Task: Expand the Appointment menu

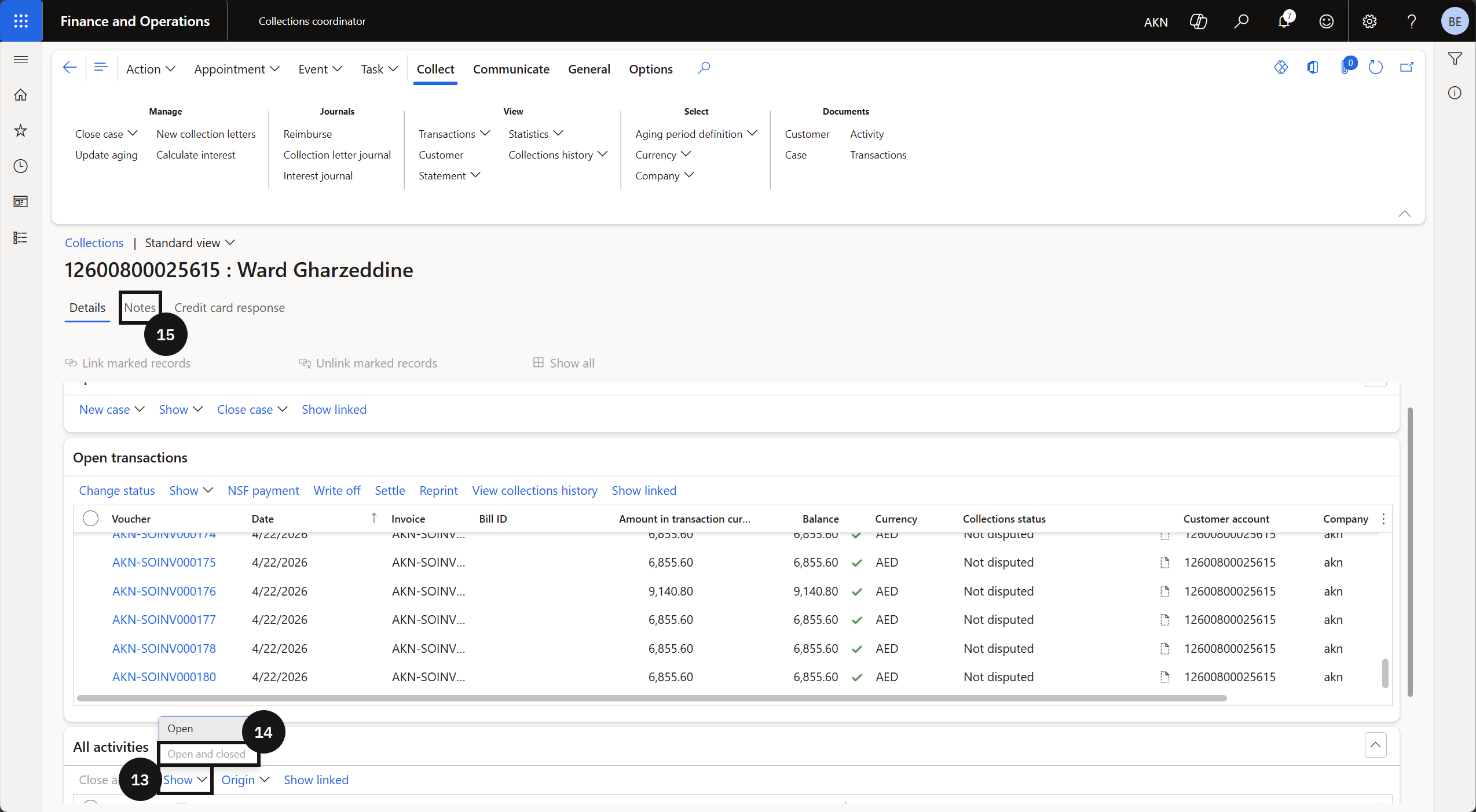Action: click(x=237, y=69)
